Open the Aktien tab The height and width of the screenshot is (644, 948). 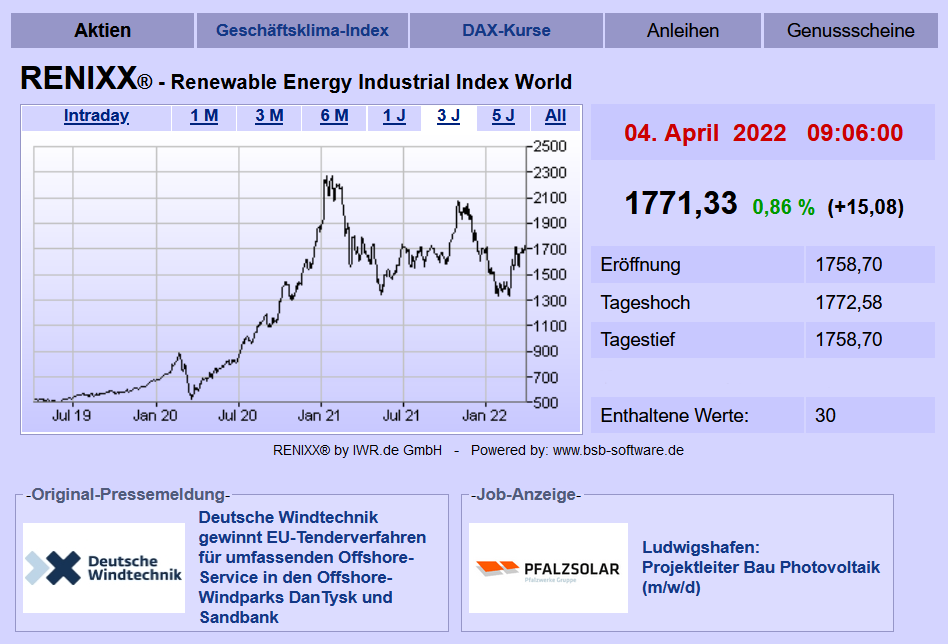[x=102, y=30]
